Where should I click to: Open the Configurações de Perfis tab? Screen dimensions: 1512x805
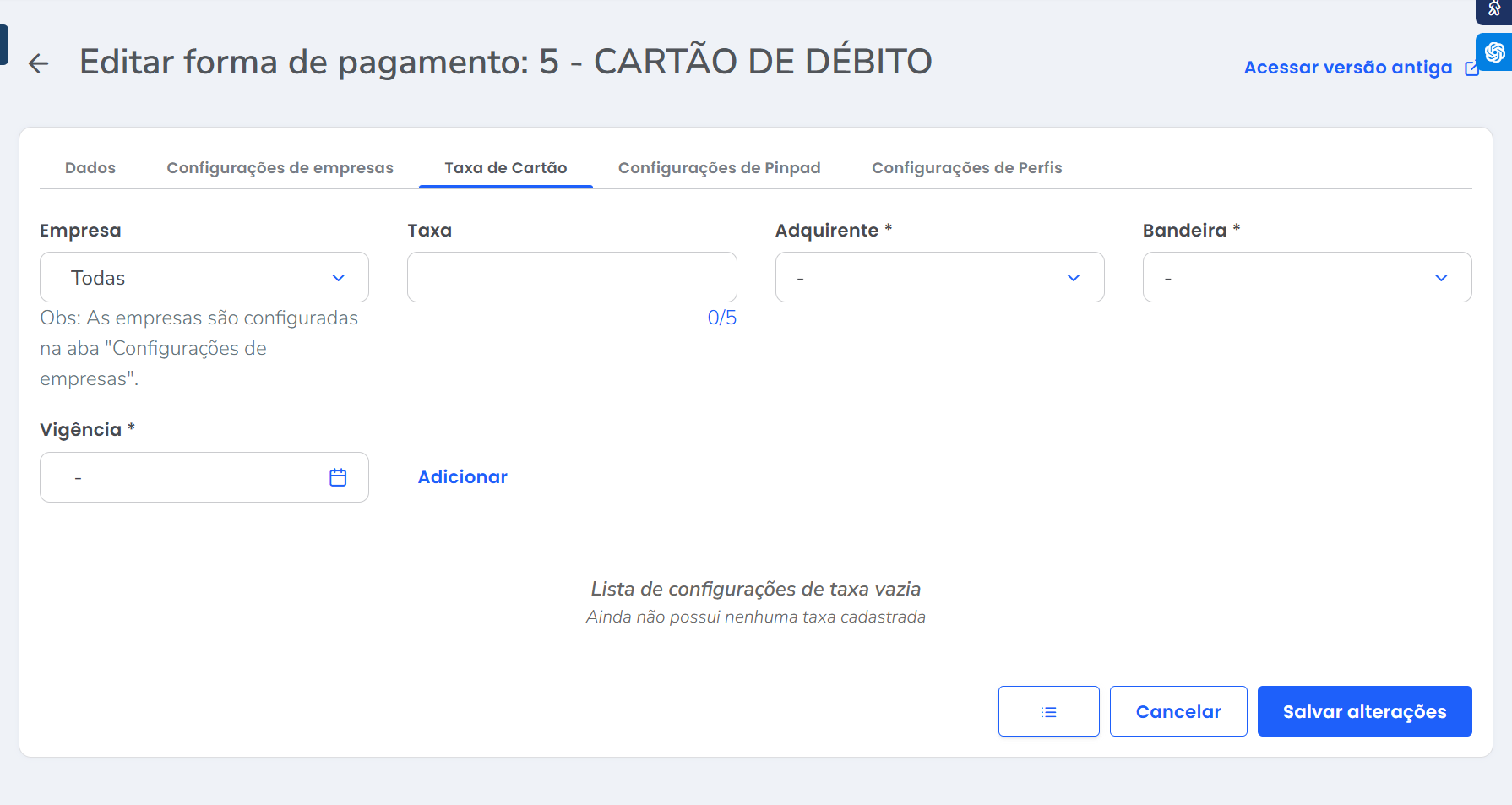[x=966, y=168]
